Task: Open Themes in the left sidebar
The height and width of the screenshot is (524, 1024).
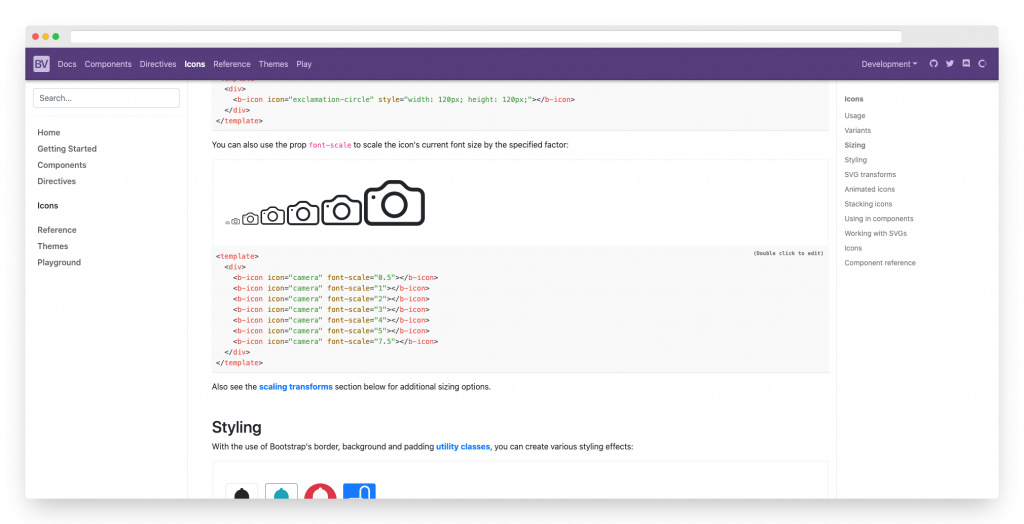Action: tap(53, 246)
